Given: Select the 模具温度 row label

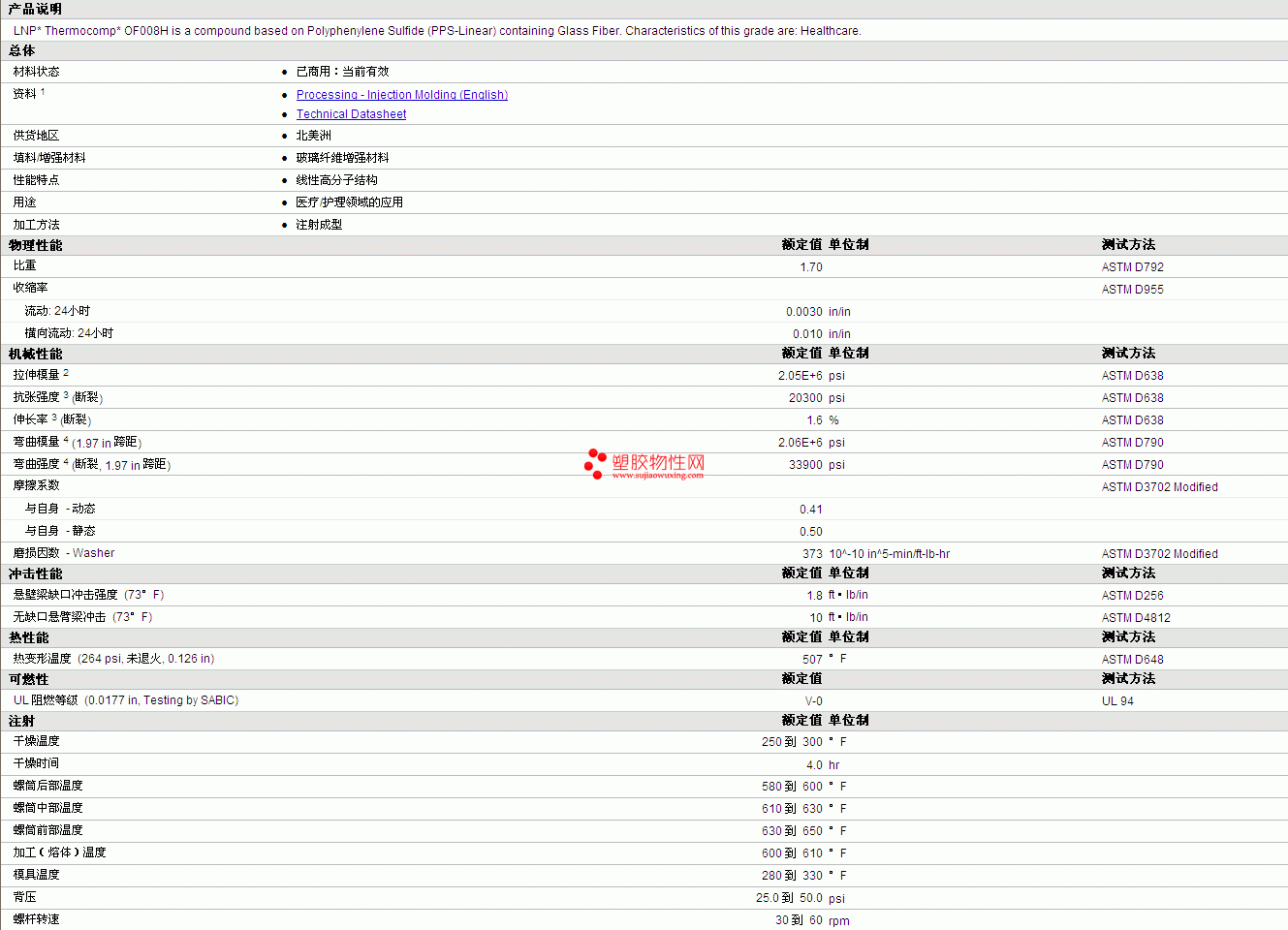Looking at the screenshot, I should pos(36,875).
